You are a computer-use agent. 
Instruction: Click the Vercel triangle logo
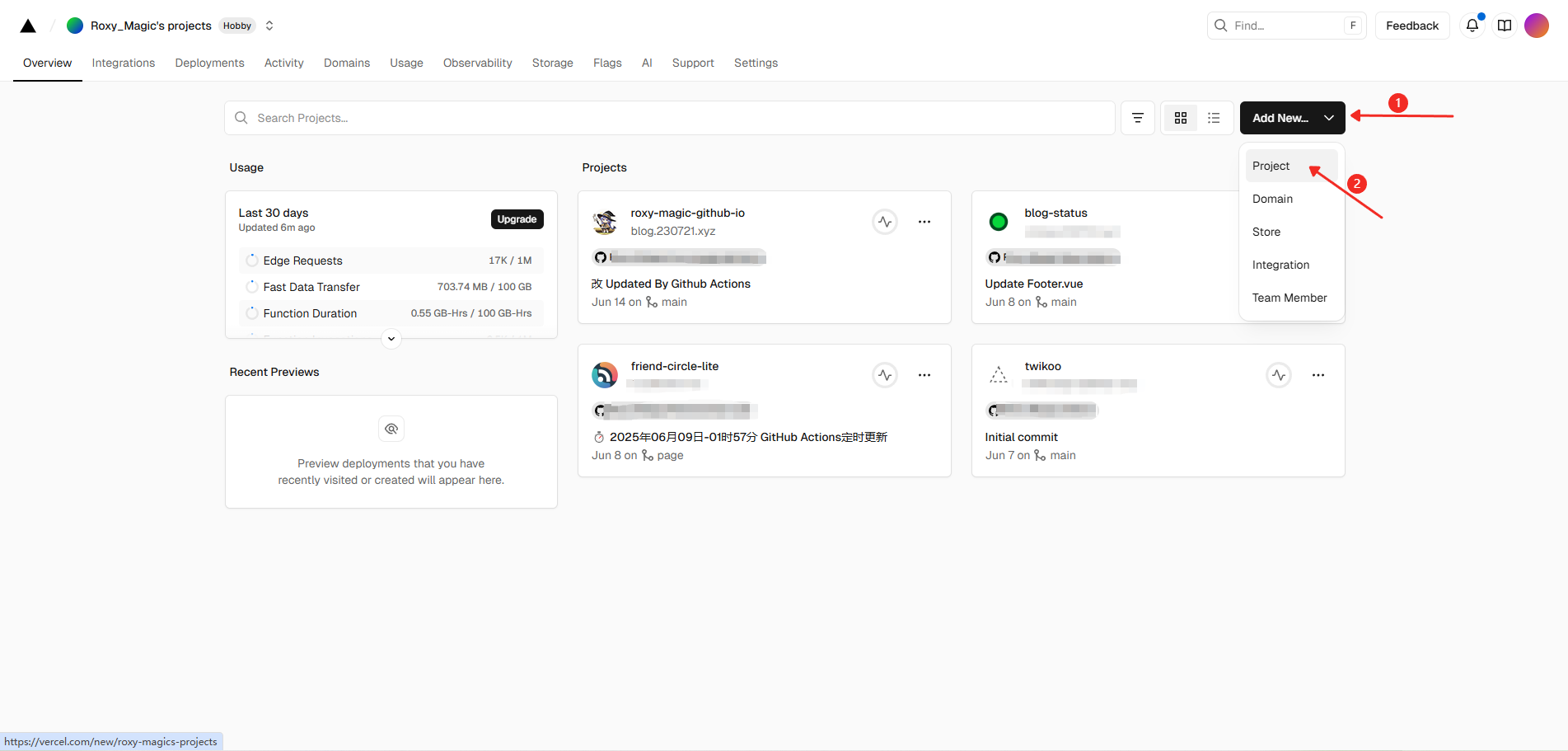coord(28,26)
